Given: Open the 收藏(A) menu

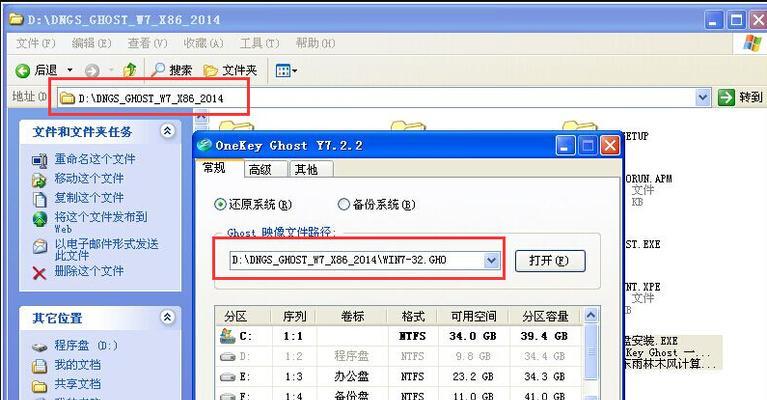Looking at the screenshot, I should click(x=203, y=44).
